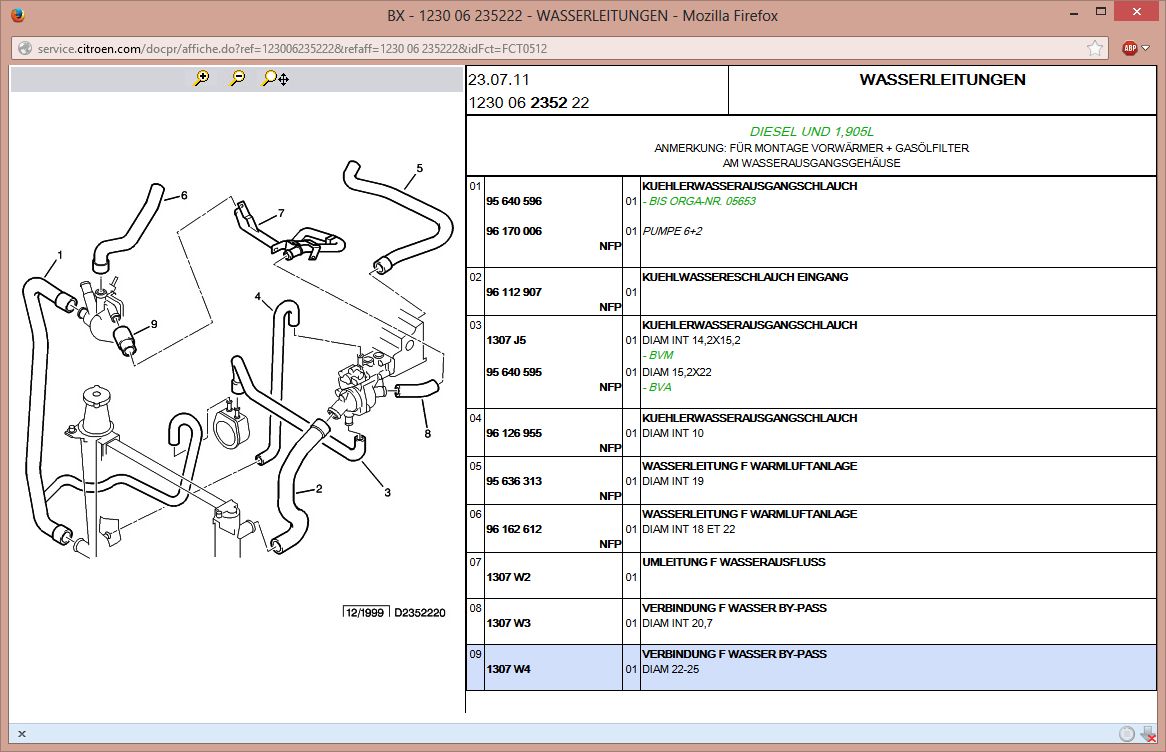Click the WASSERLEITUNGEN title
The height and width of the screenshot is (752, 1166).
pyautogui.click(x=942, y=80)
